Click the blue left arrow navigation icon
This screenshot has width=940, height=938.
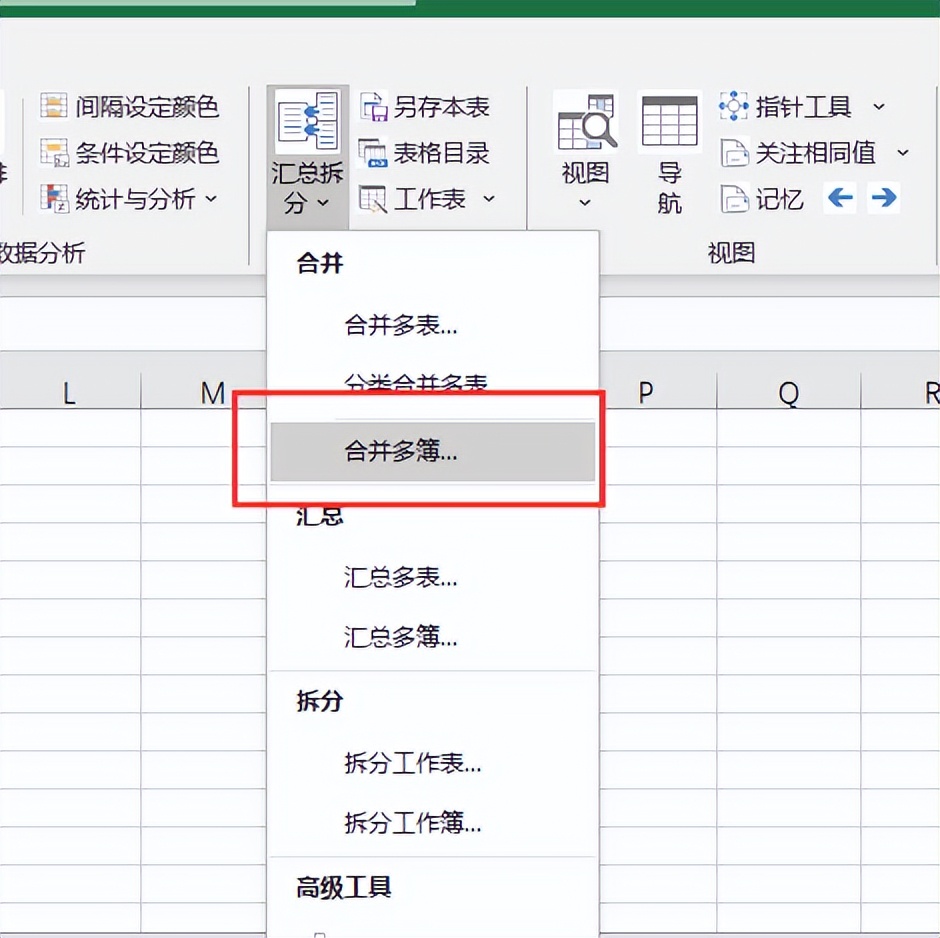coord(839,199)
